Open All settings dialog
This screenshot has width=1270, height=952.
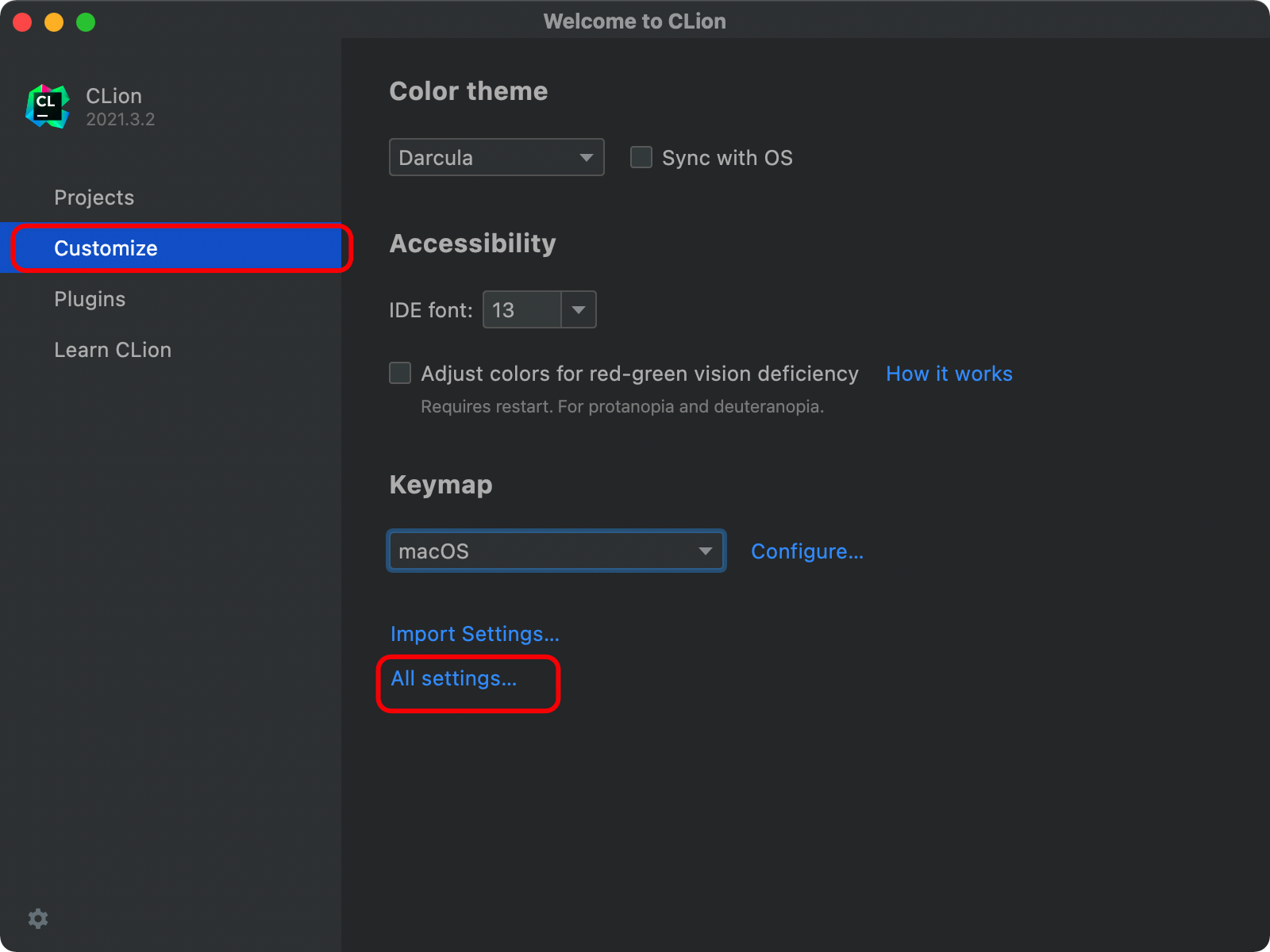coord(452,678)
